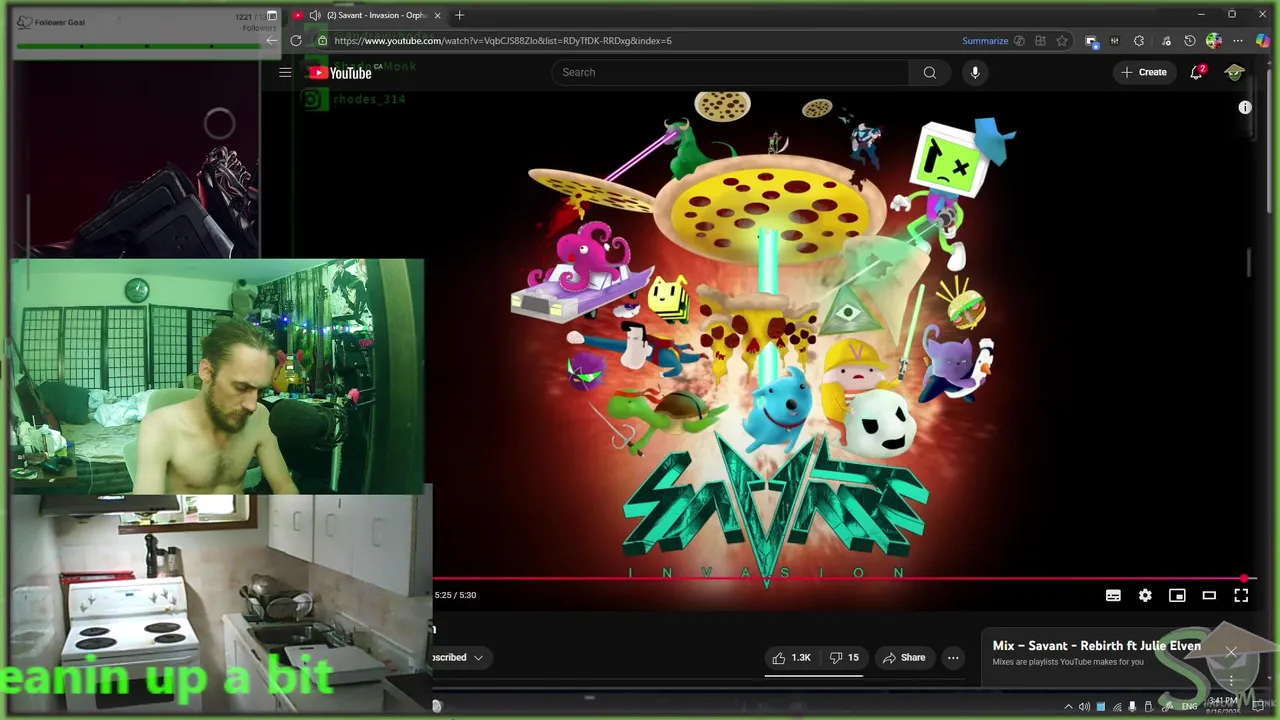The width and height of the screenshot is (1280, 720).
Task: Go back with the browser arrow
Action: (x=271, y=41)
